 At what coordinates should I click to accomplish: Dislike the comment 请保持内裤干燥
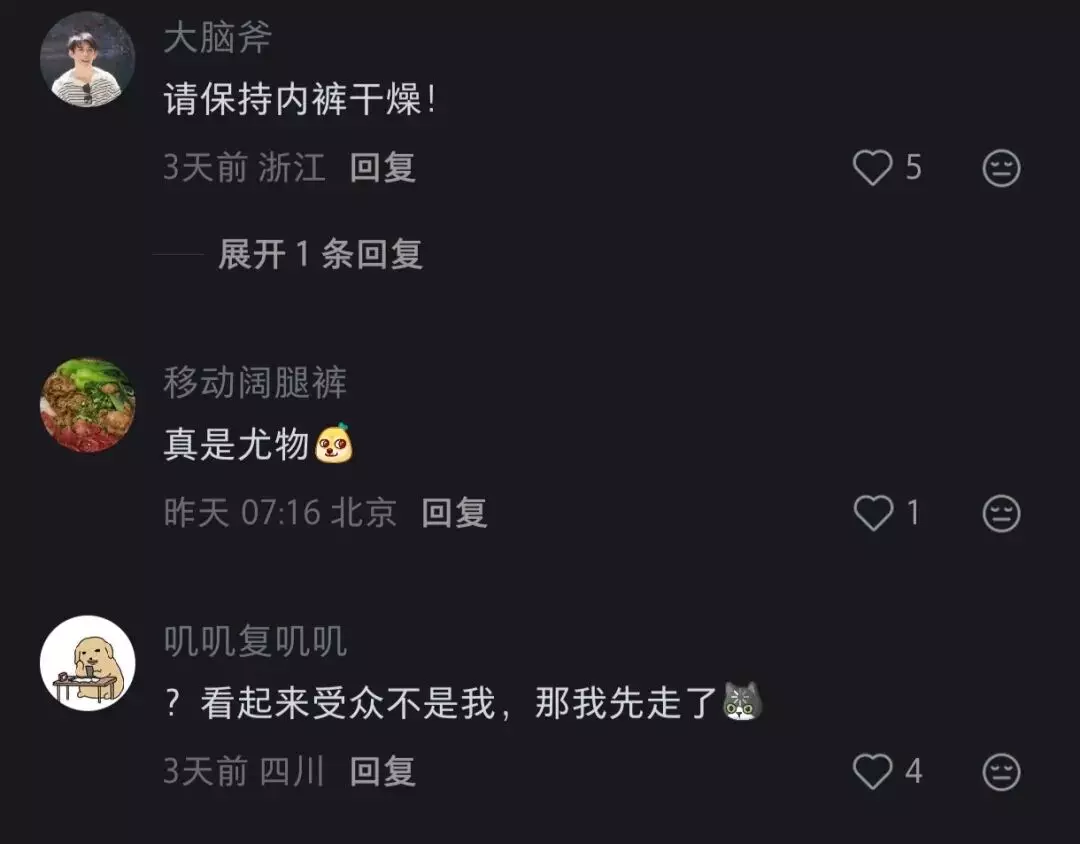tap(1001, 168)
